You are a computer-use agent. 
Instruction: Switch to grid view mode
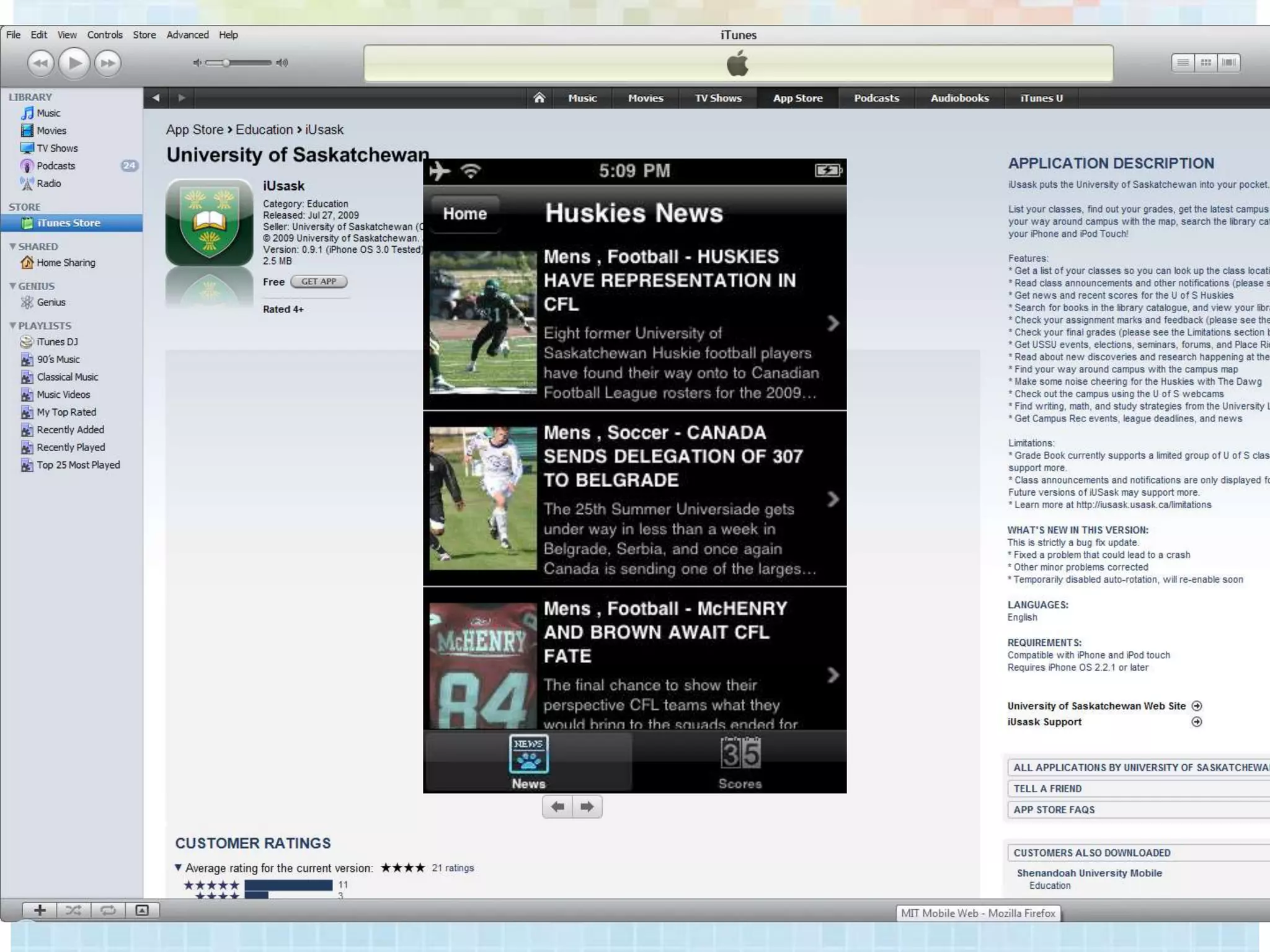click(x=1206, y=63)
